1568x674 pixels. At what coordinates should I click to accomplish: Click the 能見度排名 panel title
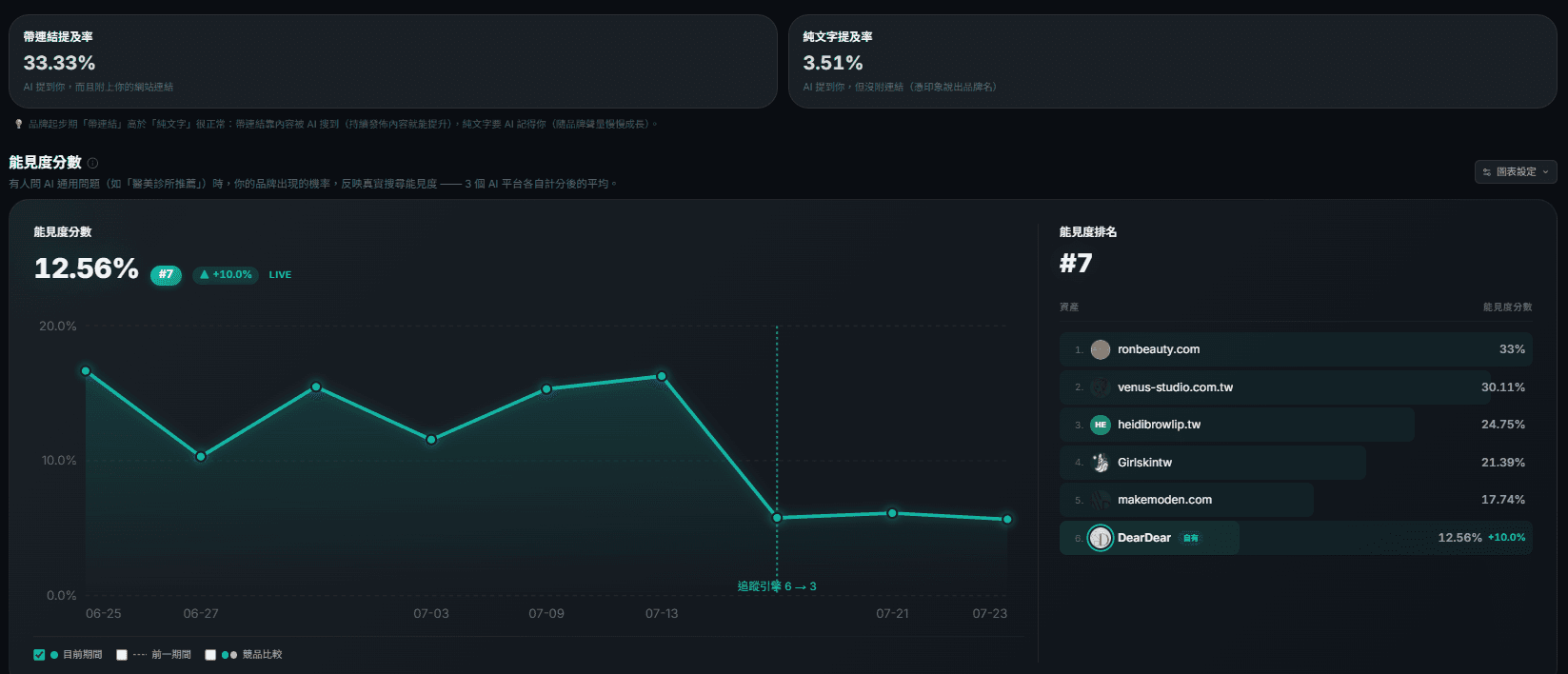pyautogui.click(x=1088, y=232)
